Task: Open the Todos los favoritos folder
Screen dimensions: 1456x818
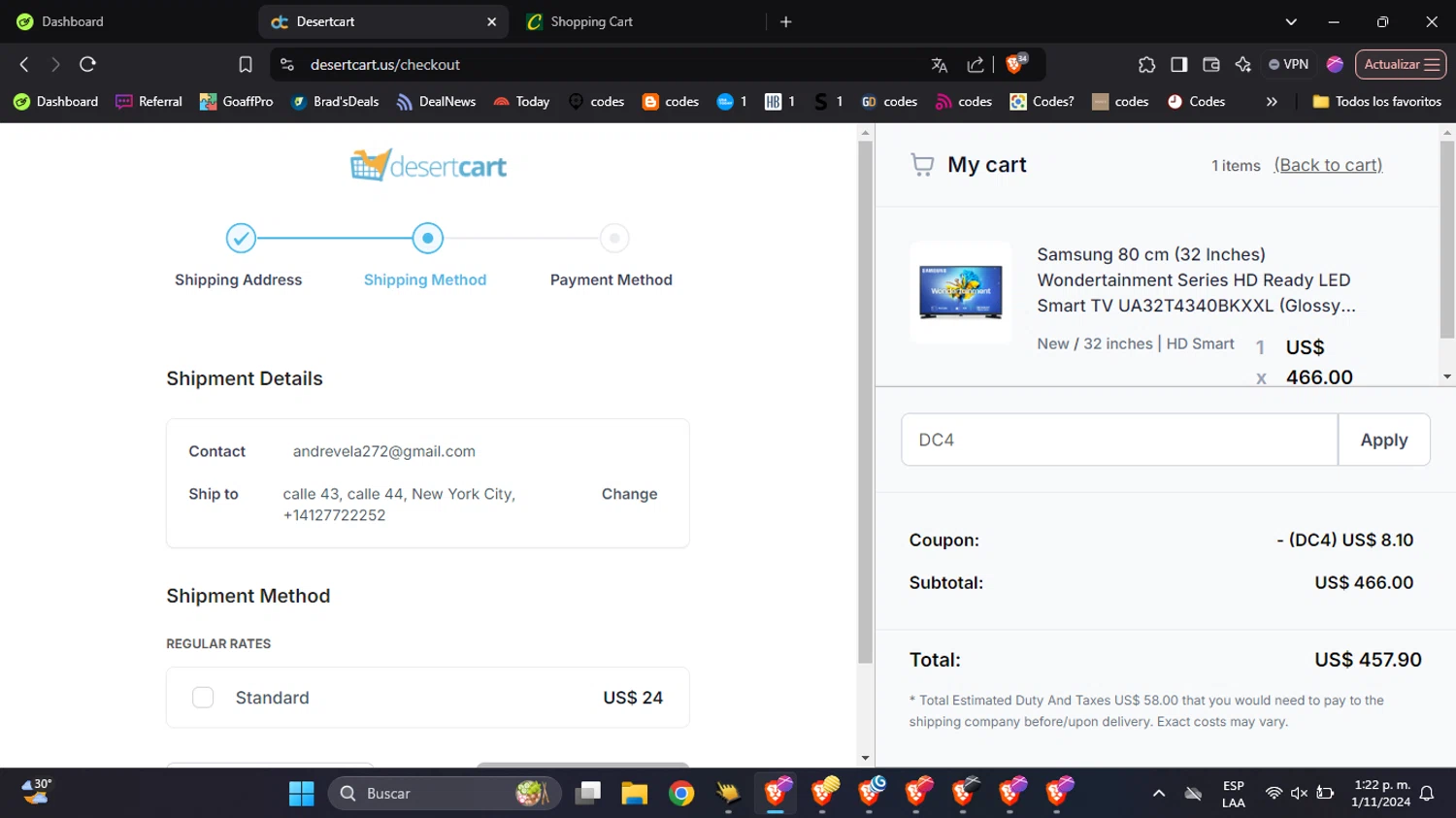Action: coord(1376,101)
